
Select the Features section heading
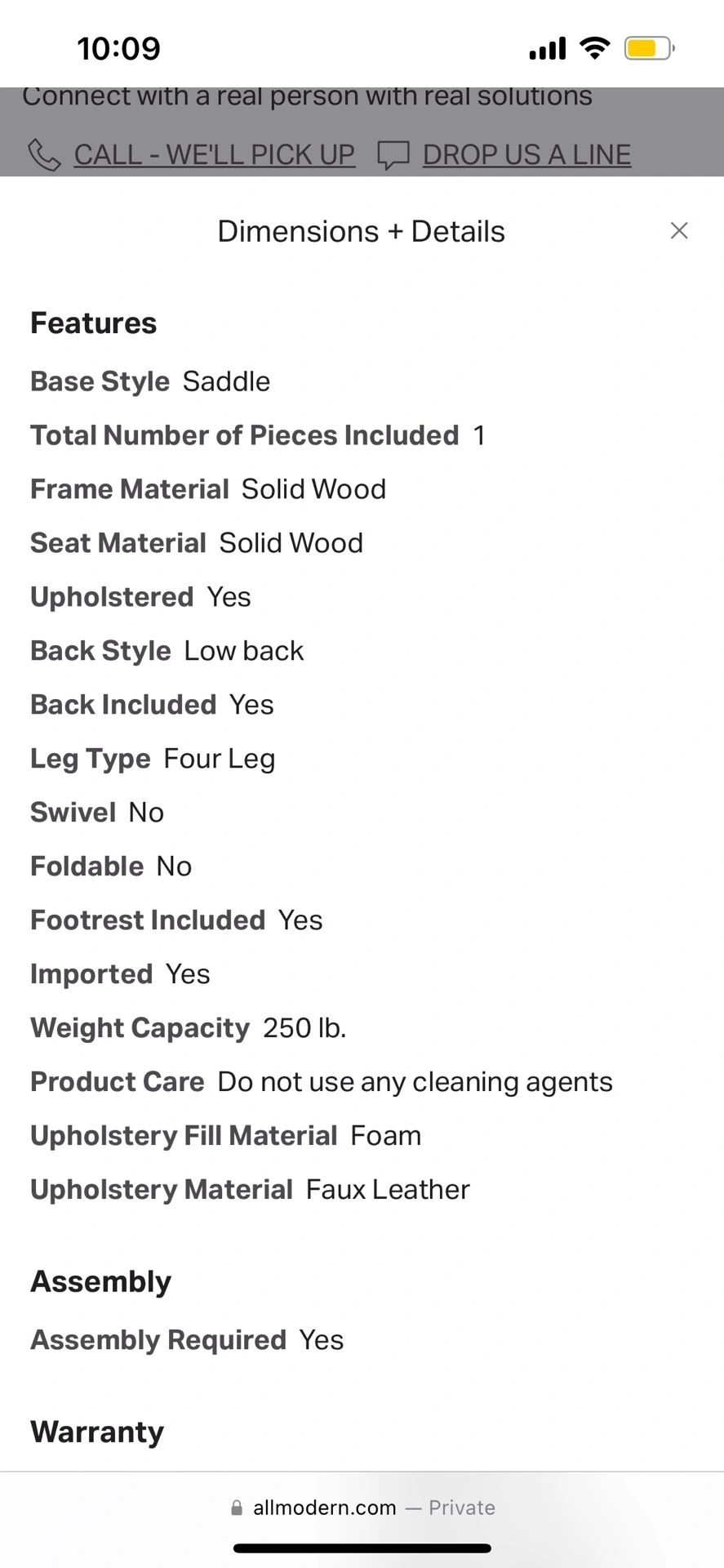click(x=94, y=323)
